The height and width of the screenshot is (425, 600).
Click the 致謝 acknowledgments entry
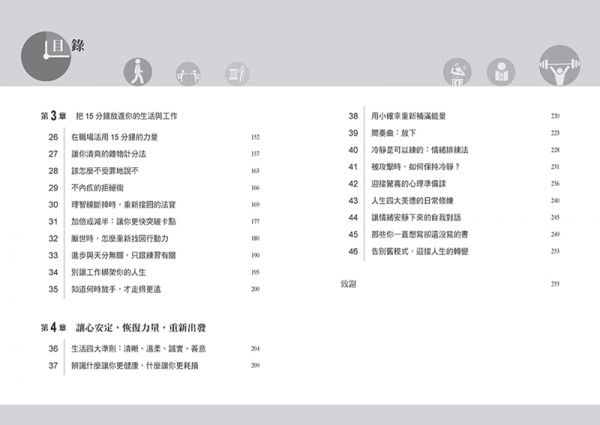click(348, 284)
